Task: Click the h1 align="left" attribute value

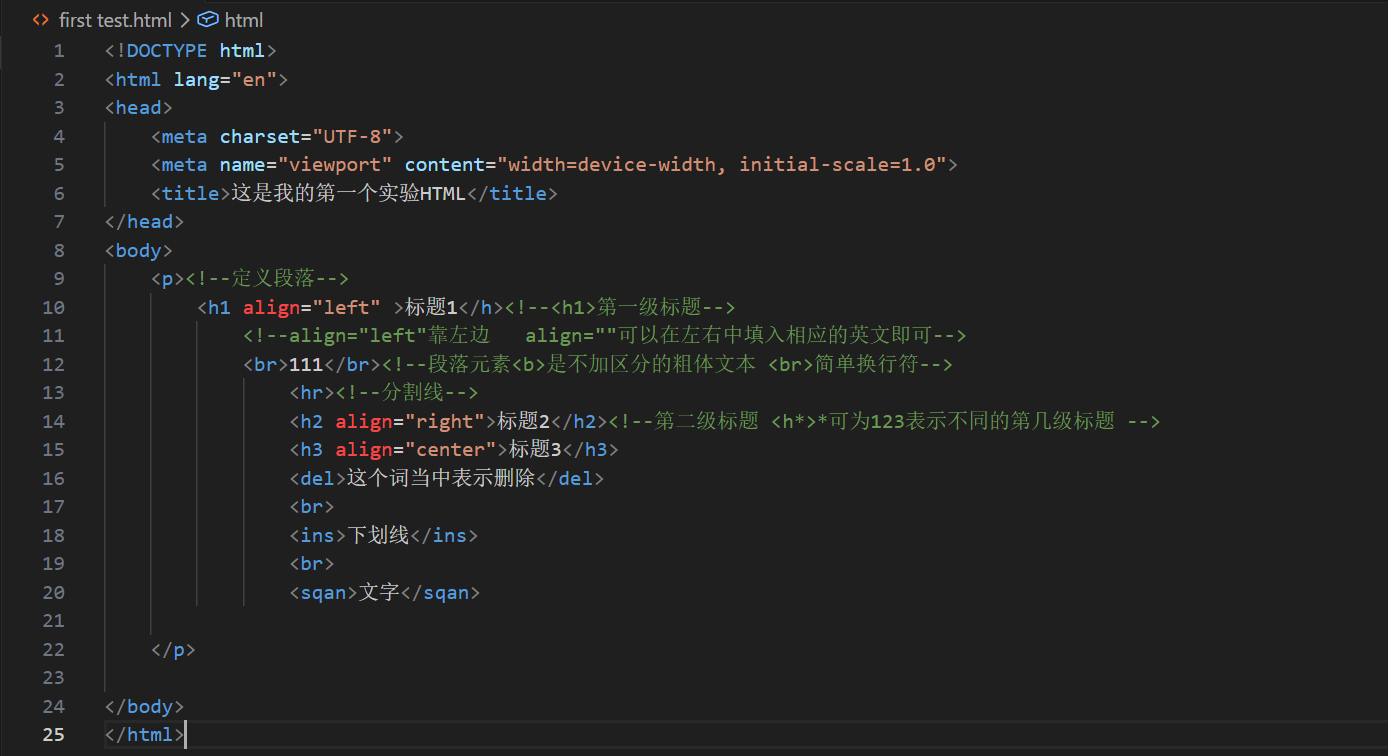Action: coord(347,308)
